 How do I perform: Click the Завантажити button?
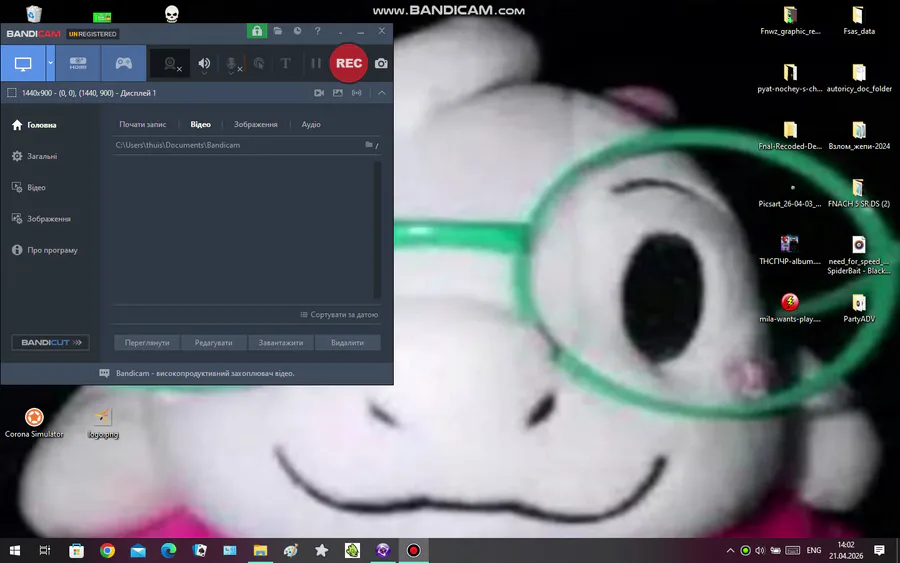281,343
